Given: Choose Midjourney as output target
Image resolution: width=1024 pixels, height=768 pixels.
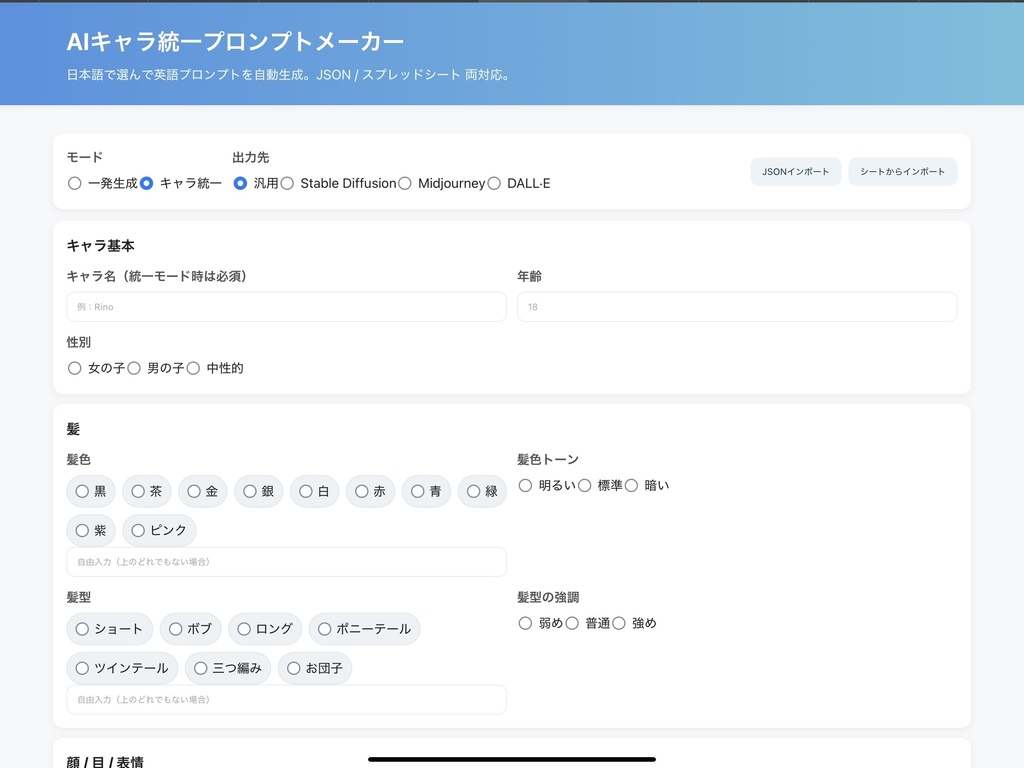Looking at the screenshot, I should pyautogui.click(x=406, y=183).
